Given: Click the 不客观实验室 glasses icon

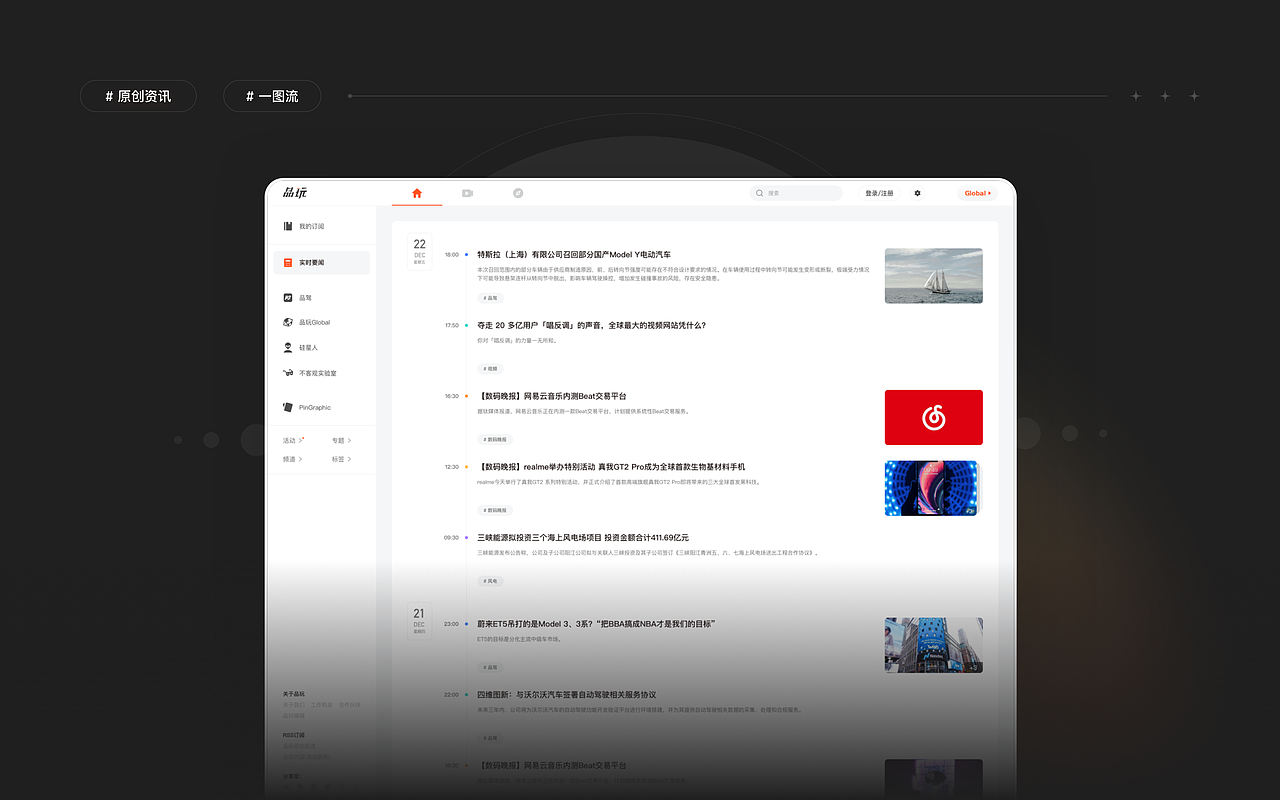Looking at the screenshot, I should pyautogui.click(x=288, y=373).
